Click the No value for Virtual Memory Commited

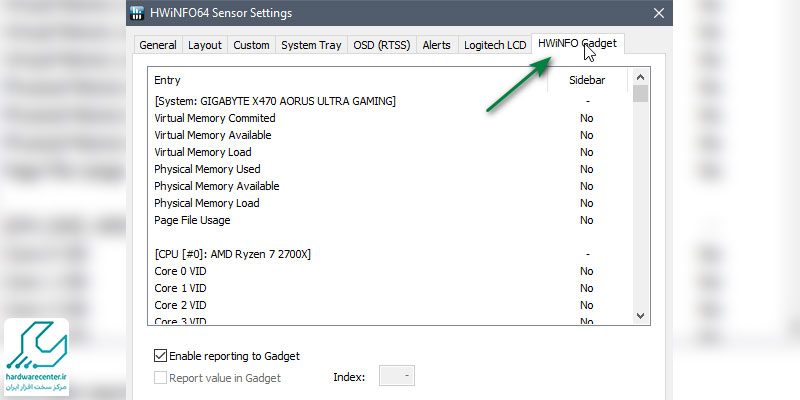(x=587, y=118)
